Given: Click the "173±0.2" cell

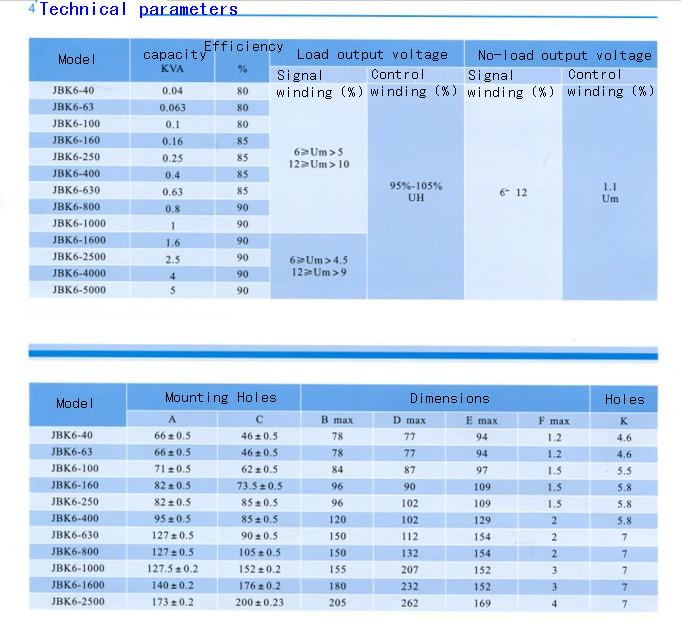Looking at the screenshot, I should coord(172,602).
